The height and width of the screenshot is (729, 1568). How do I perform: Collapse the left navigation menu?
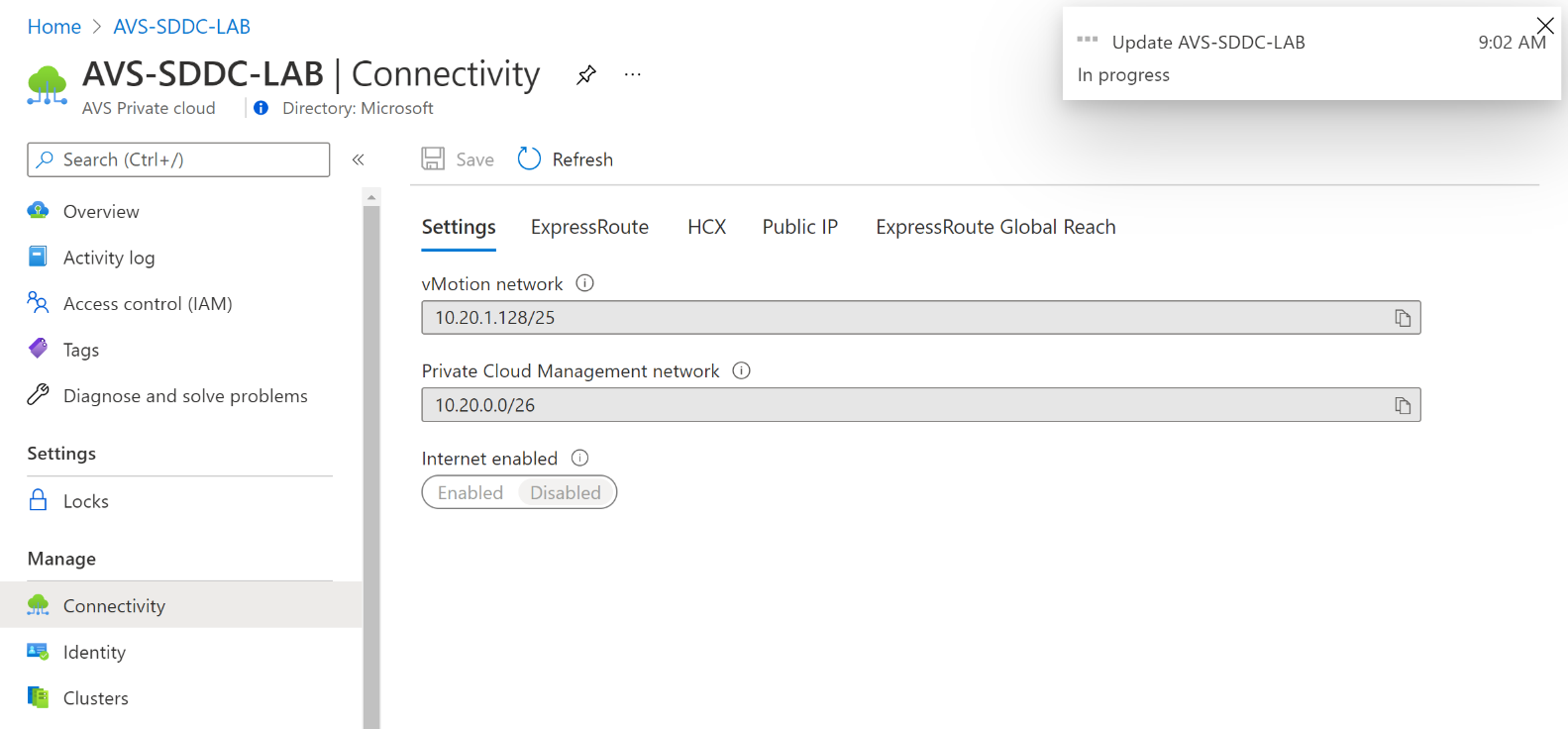coord(359,159)
